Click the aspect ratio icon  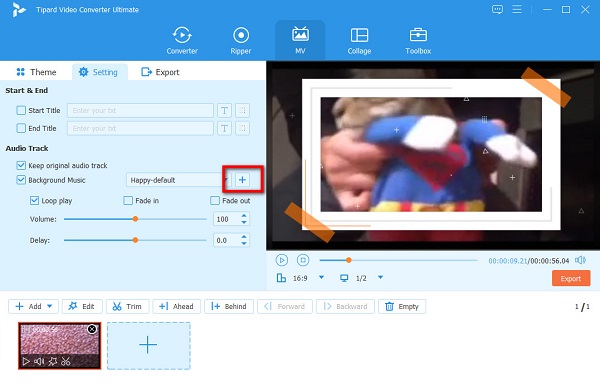point(281,278)
